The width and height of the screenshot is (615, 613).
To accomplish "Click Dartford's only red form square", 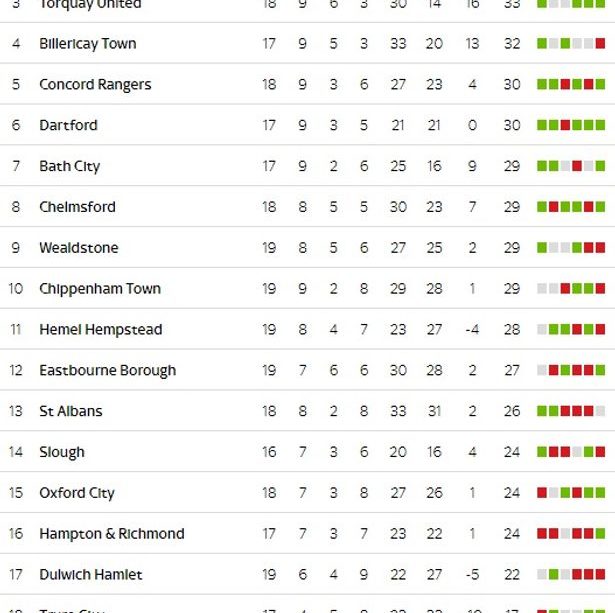I will [565, 126].
